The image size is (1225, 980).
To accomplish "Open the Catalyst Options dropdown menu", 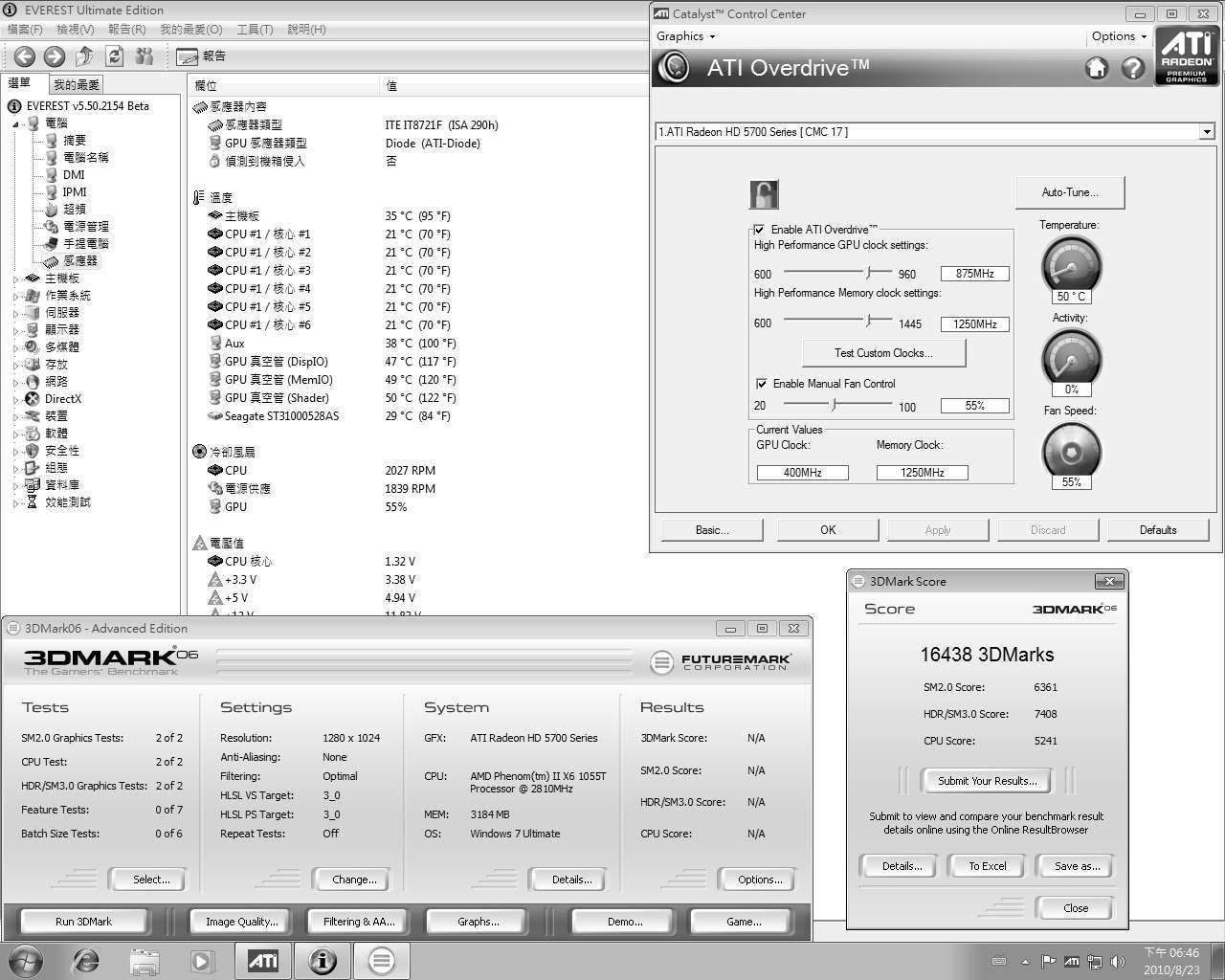I will pos(1119,36).
